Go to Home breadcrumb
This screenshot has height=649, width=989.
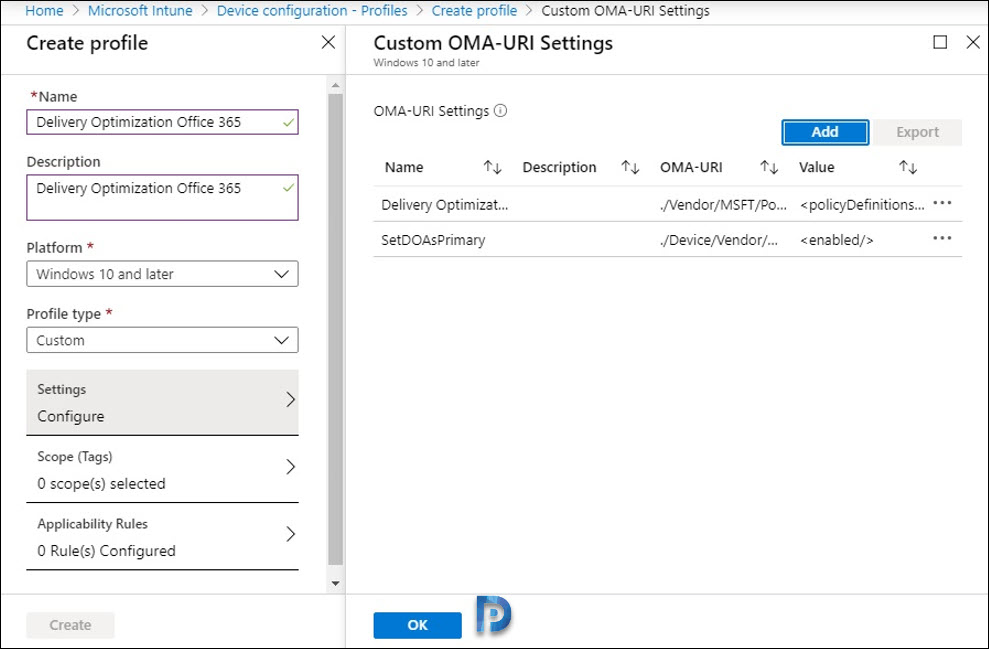(44, 11)
